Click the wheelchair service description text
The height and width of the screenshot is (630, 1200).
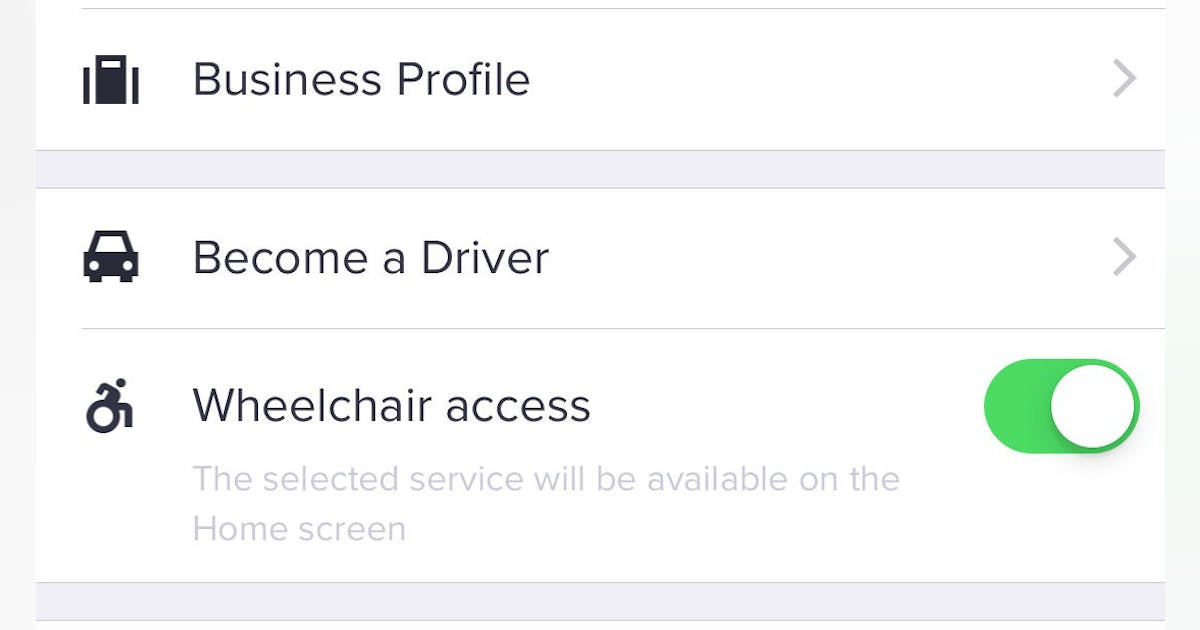click(x=545, y=502)
